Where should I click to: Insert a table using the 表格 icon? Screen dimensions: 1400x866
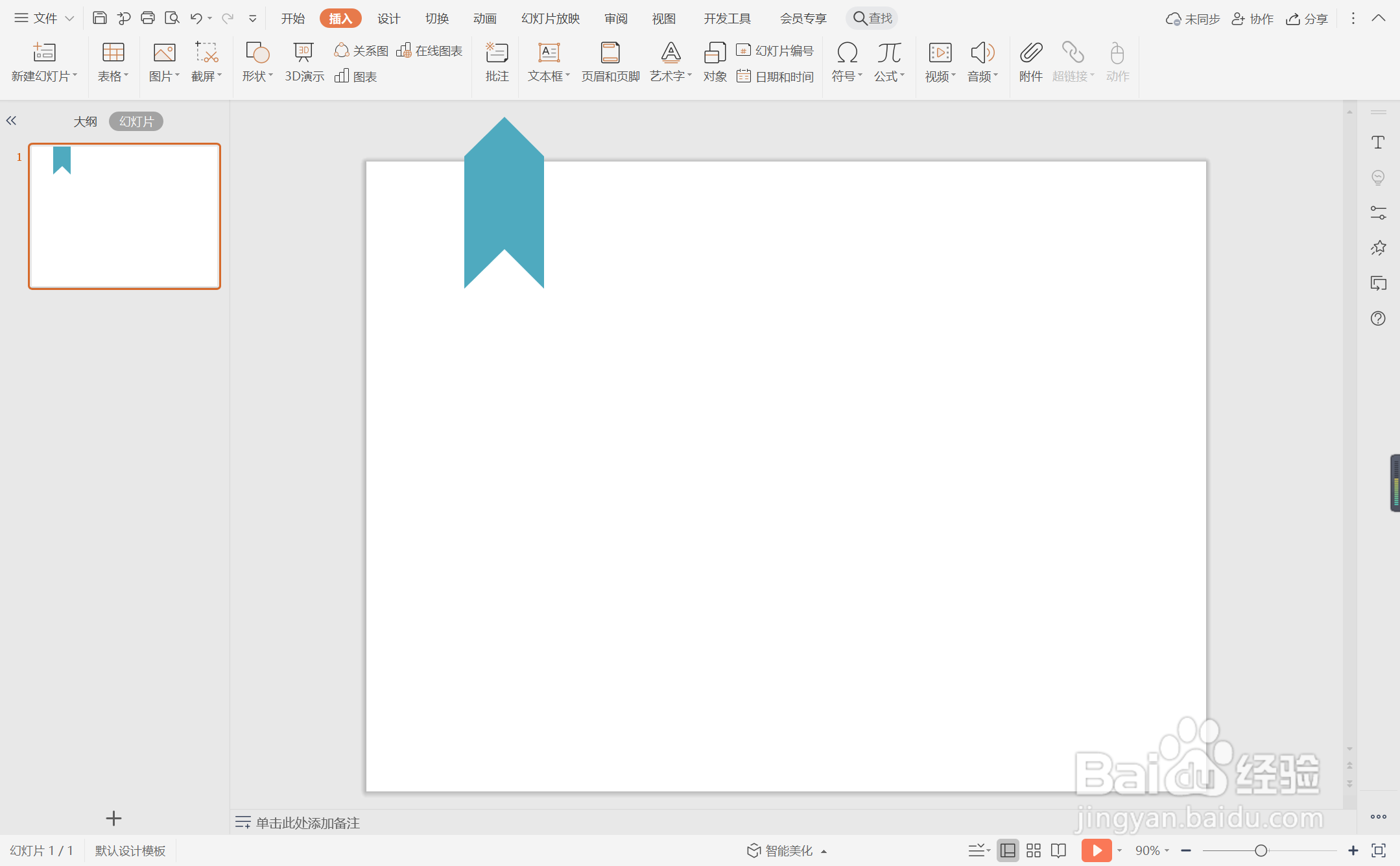pyautogui.click(x=113, y=53)
